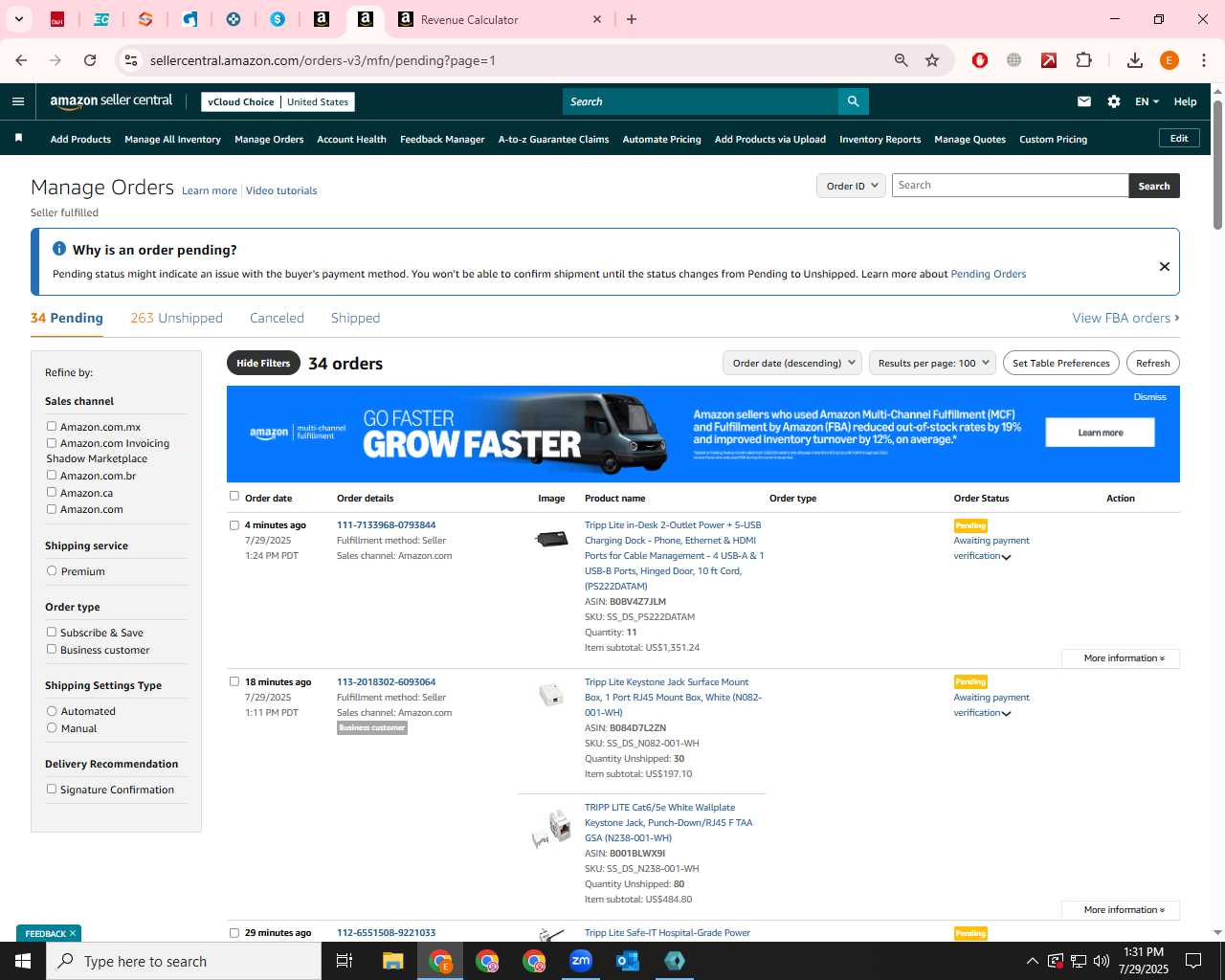
Task: Open Zoom from the taskbar
Action: pyautogui.click(x=581, y=961)
